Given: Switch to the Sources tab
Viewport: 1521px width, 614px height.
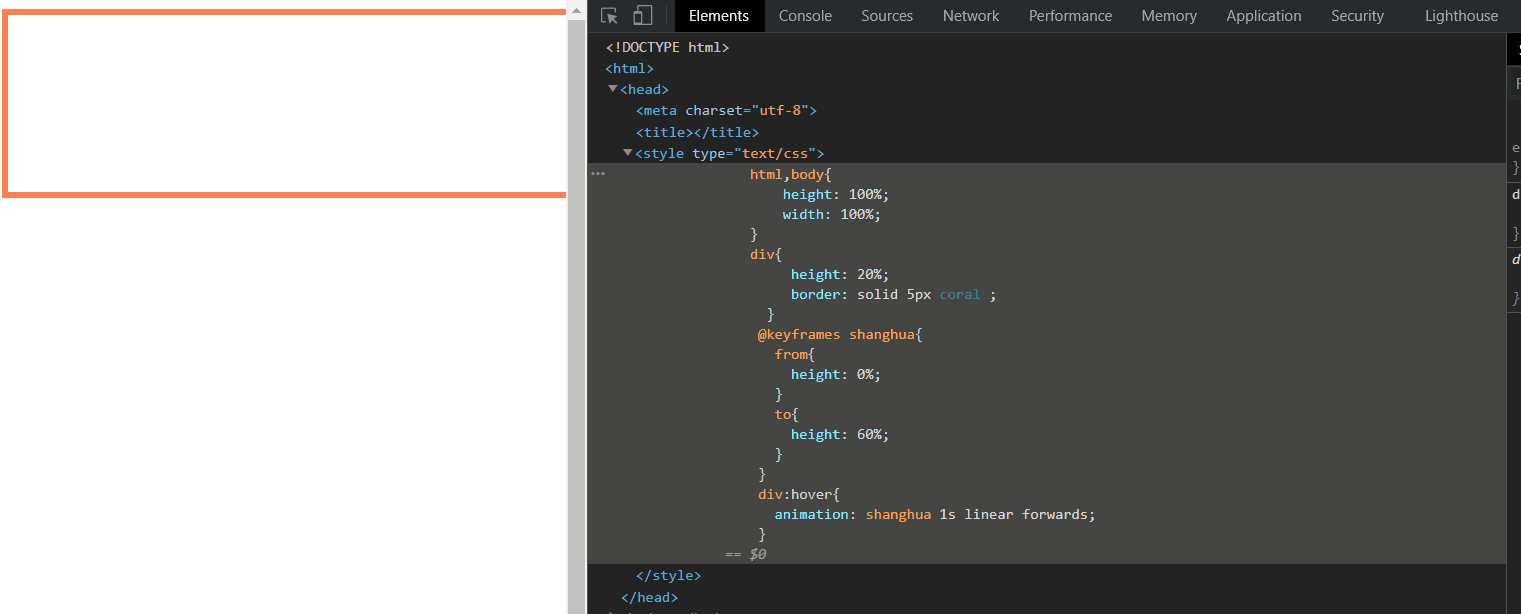Looking at the screenshot, I should [x=887, y=16].
